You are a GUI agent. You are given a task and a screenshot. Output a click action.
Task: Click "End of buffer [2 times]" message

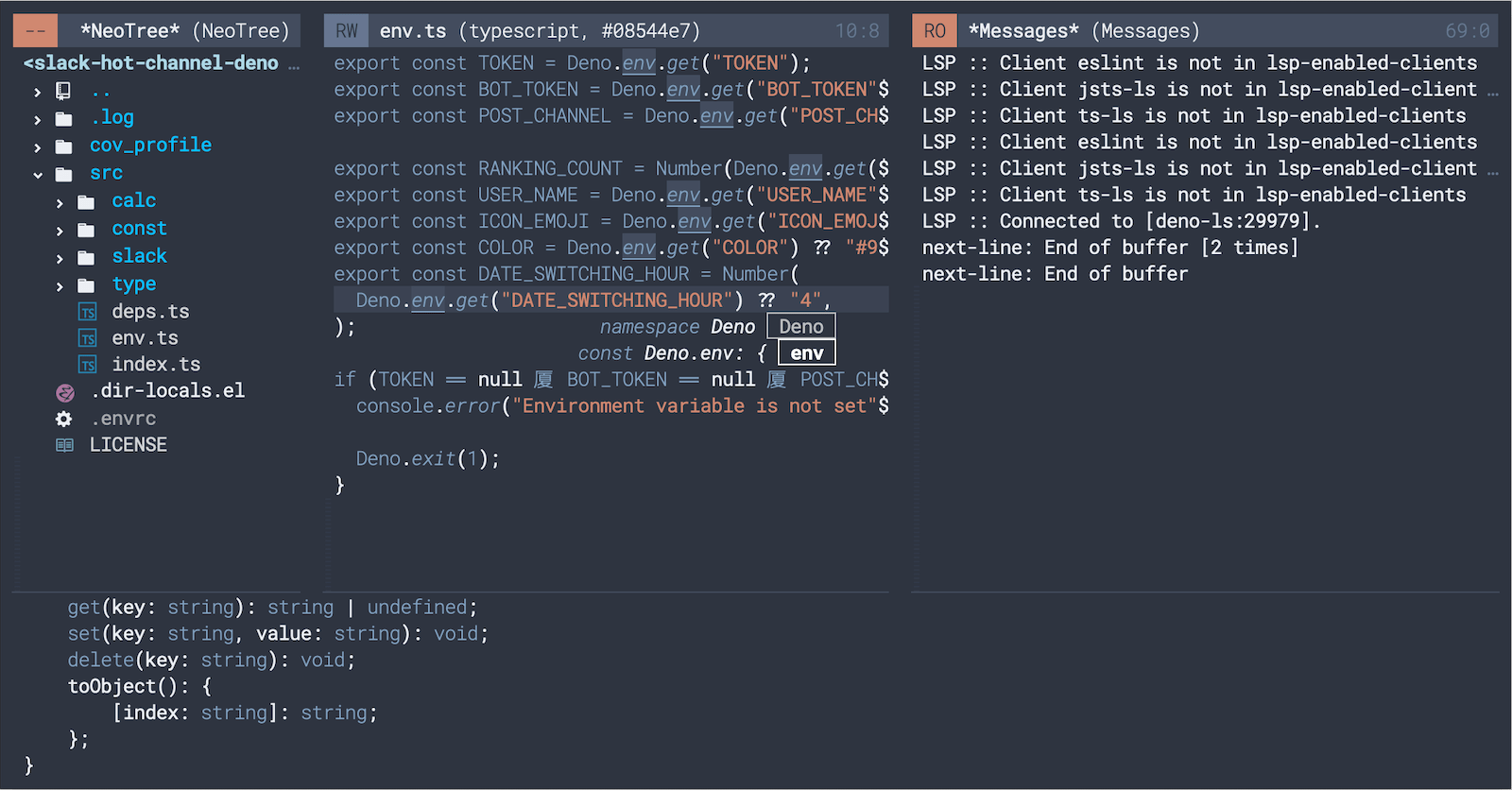[x=1172, y=248]
